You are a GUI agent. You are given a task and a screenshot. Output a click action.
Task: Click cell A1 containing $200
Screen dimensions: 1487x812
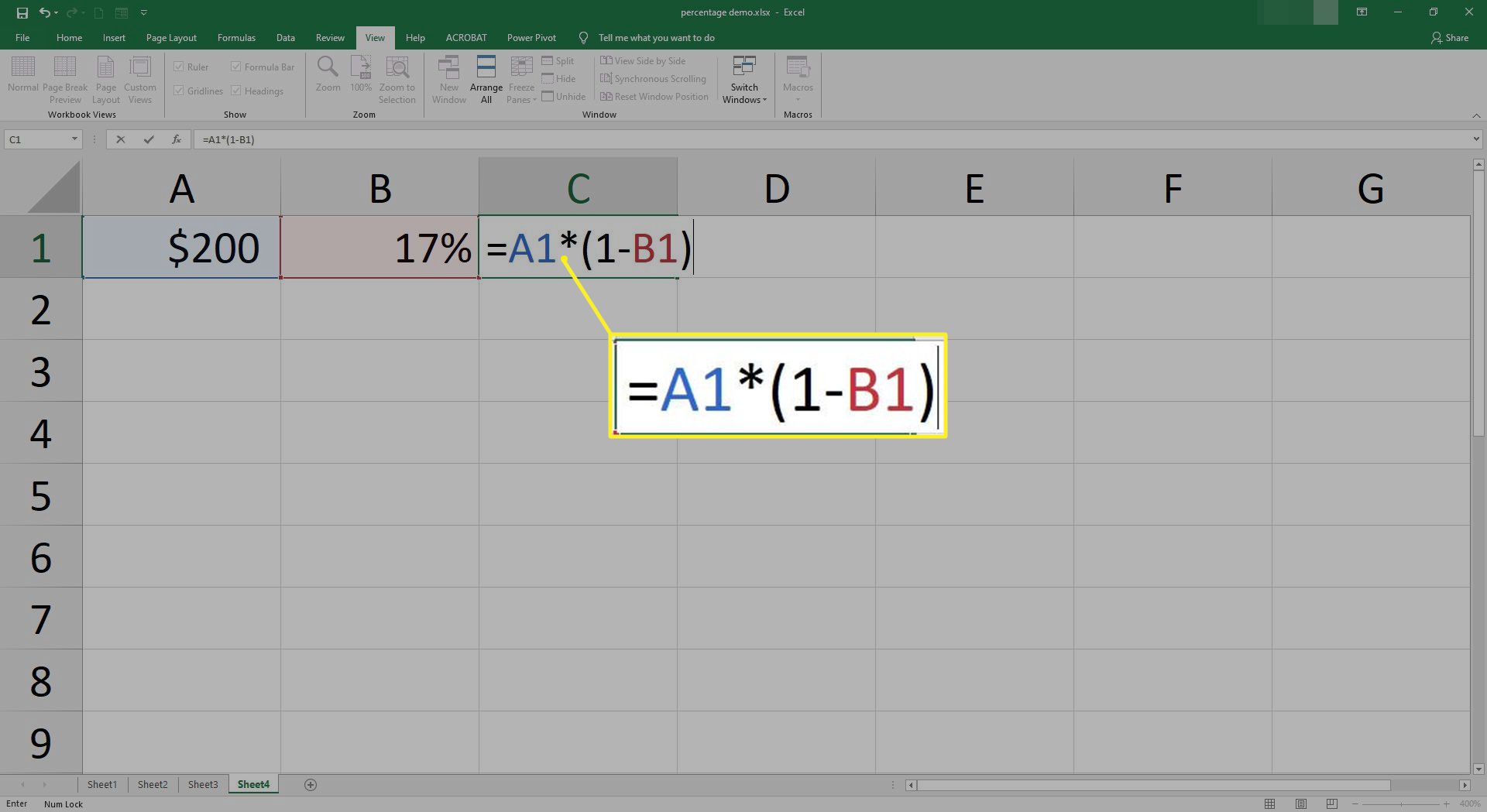[x=181, y=247]
